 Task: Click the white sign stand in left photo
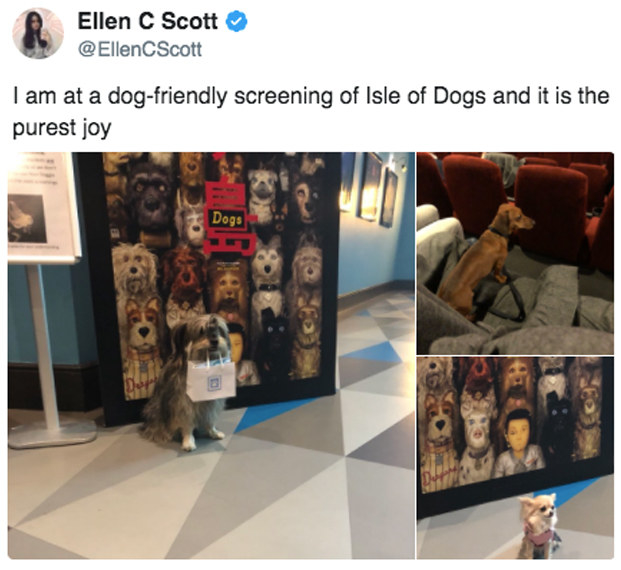click(x=46, y=300)
